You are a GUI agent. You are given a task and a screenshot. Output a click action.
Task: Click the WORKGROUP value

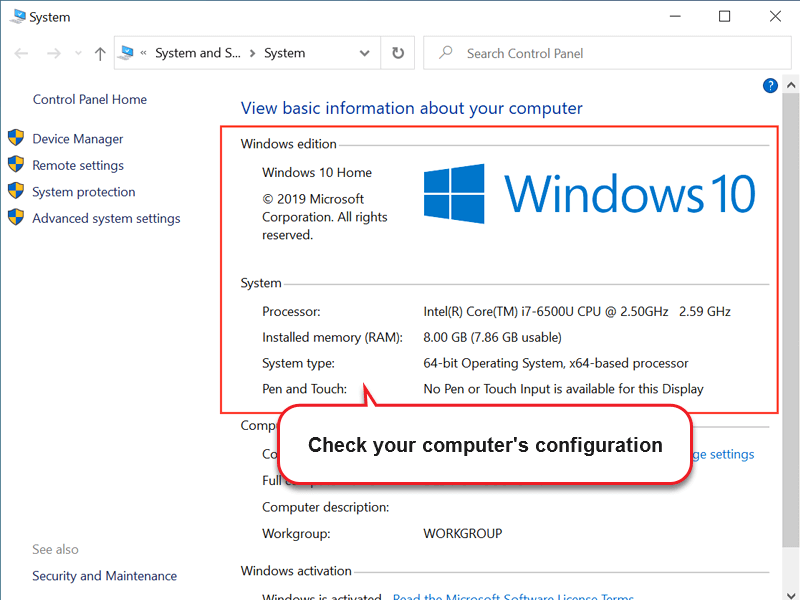point(463,534)
